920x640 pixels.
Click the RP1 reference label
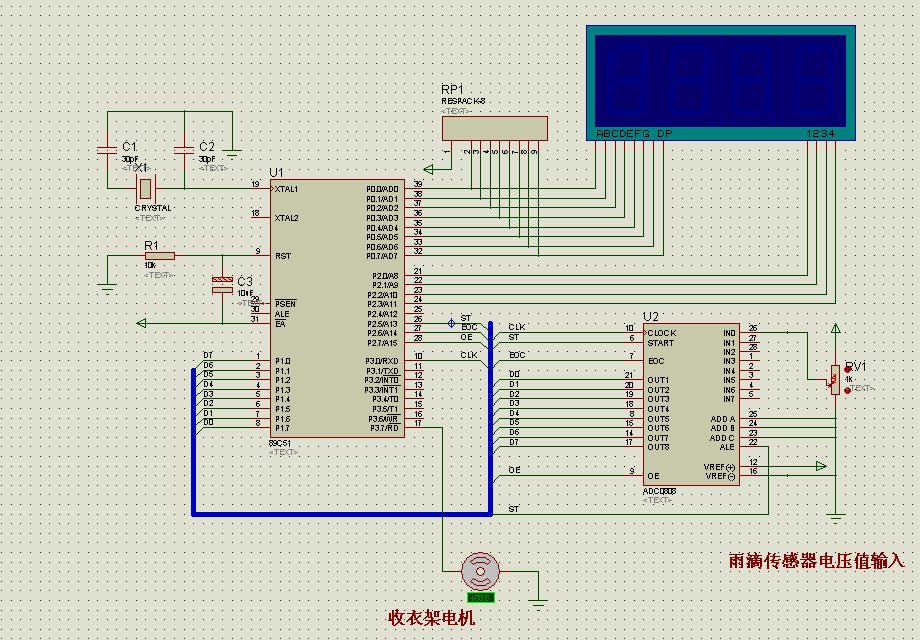pyautogui.click(x=452, y=89)
